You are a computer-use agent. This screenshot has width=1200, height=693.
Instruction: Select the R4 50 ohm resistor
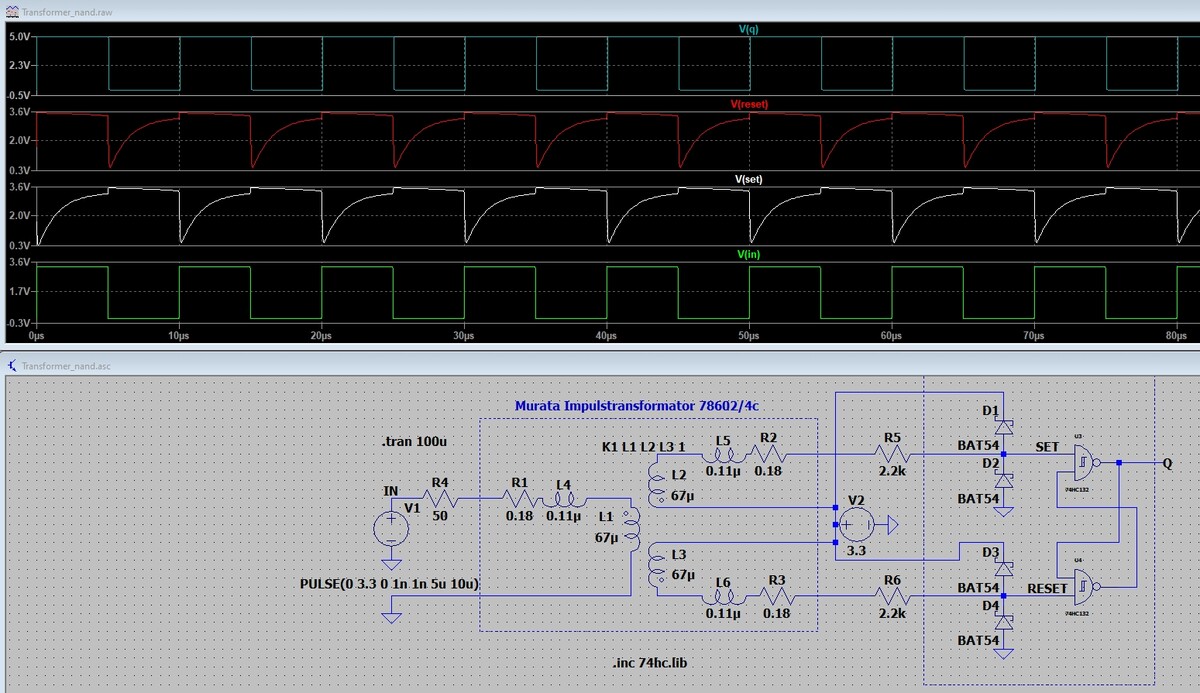coord(440,498)
